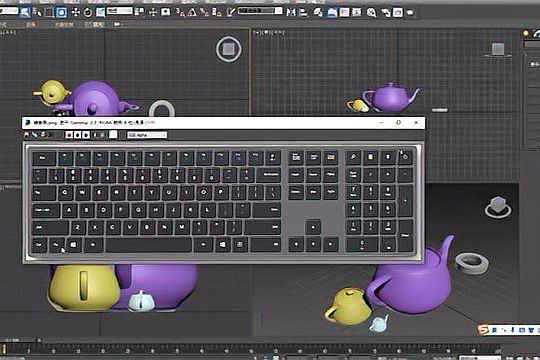
Task: Click the Create tab sun icon in command panel
Action: [x=526, y=33]
